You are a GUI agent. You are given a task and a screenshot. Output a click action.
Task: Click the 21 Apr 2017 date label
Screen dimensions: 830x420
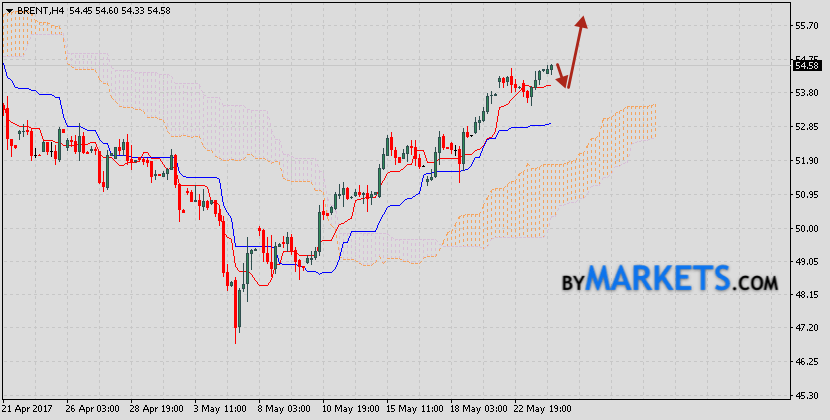click(x=29, y=409)
